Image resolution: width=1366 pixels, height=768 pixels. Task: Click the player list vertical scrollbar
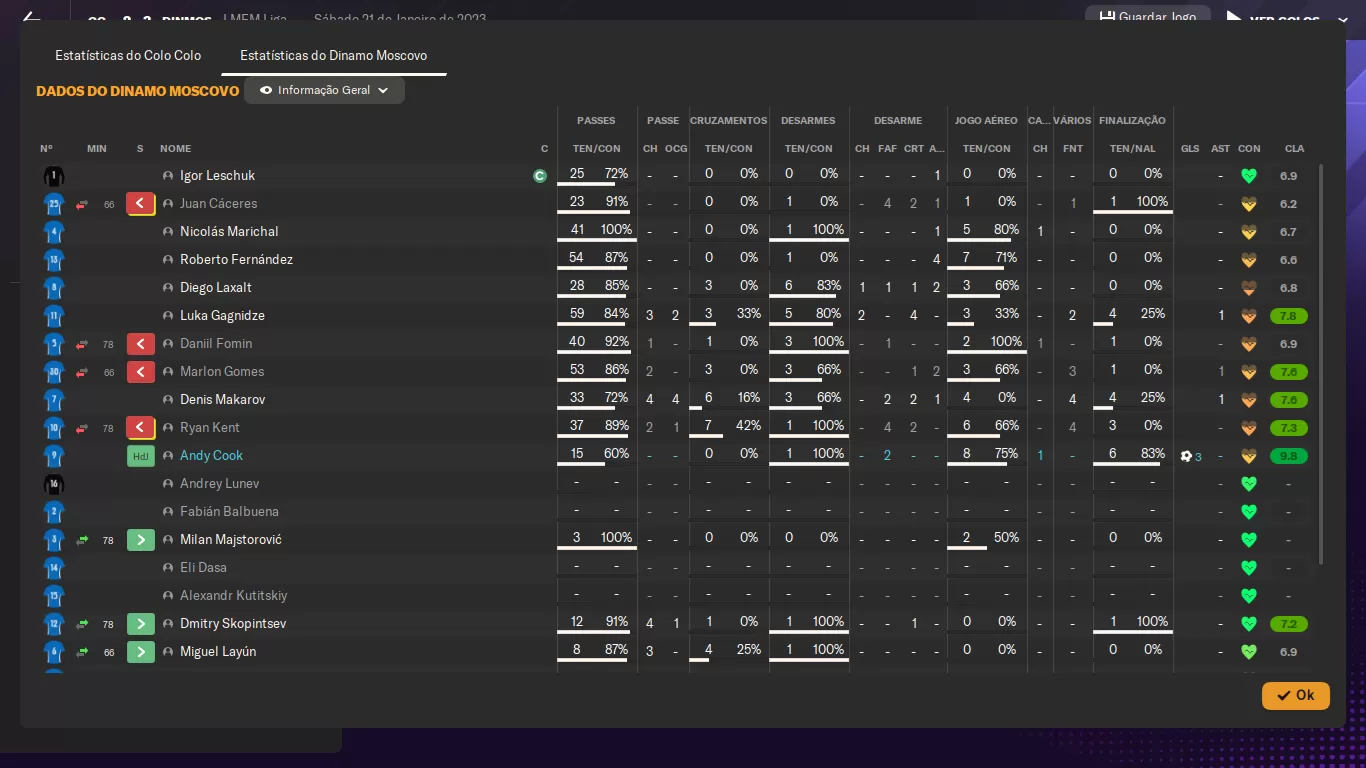(x=1321, y=365)
